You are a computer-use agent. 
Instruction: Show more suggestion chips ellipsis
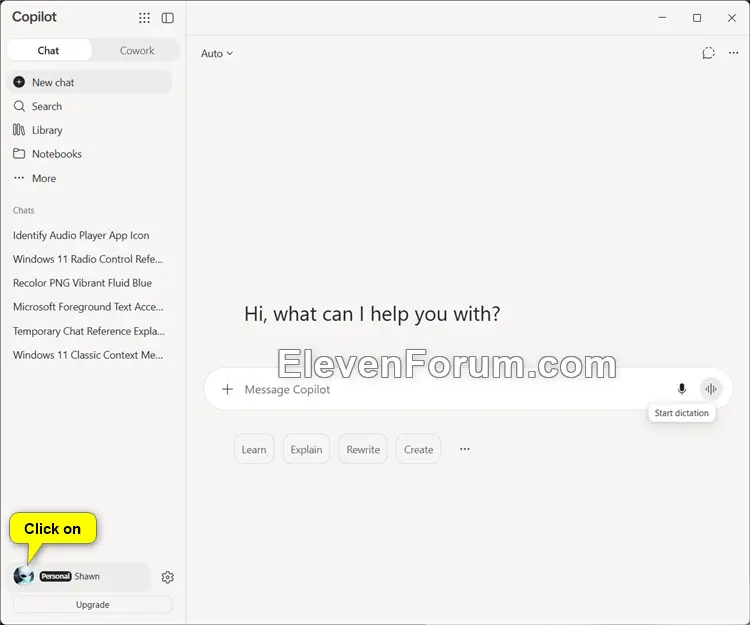point(464,449)
